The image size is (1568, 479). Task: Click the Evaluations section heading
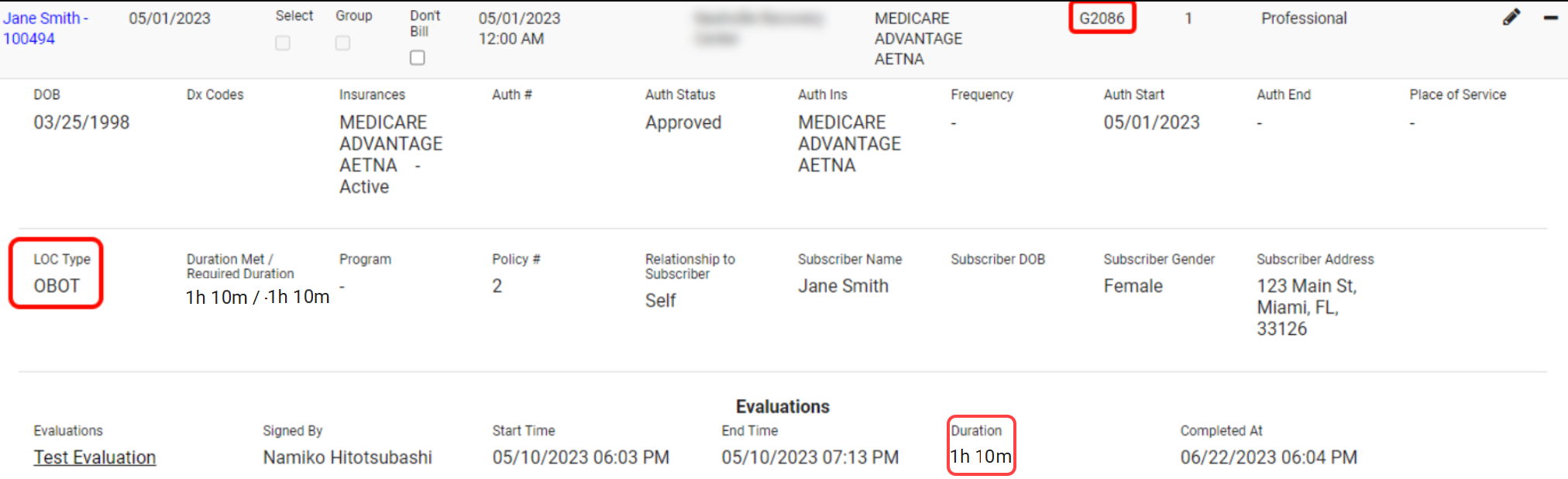coord(782,406)
